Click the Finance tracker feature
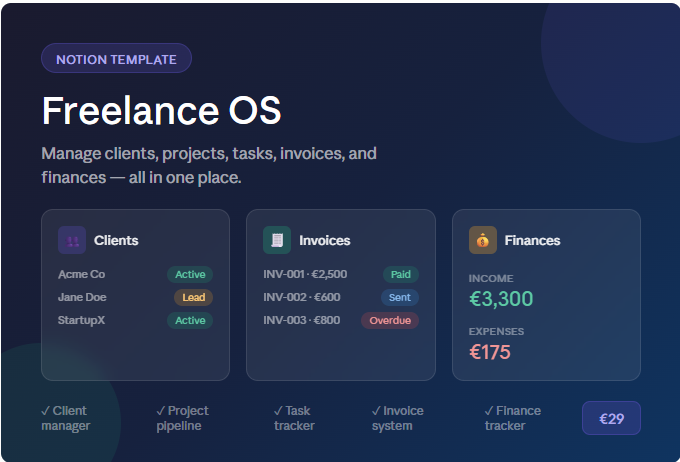 513,418
